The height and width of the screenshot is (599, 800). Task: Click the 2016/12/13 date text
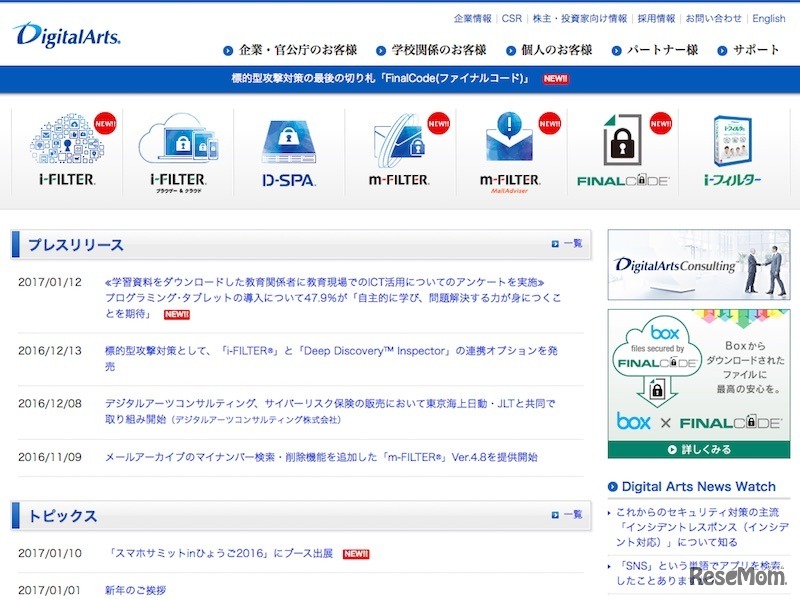[50, 351]
